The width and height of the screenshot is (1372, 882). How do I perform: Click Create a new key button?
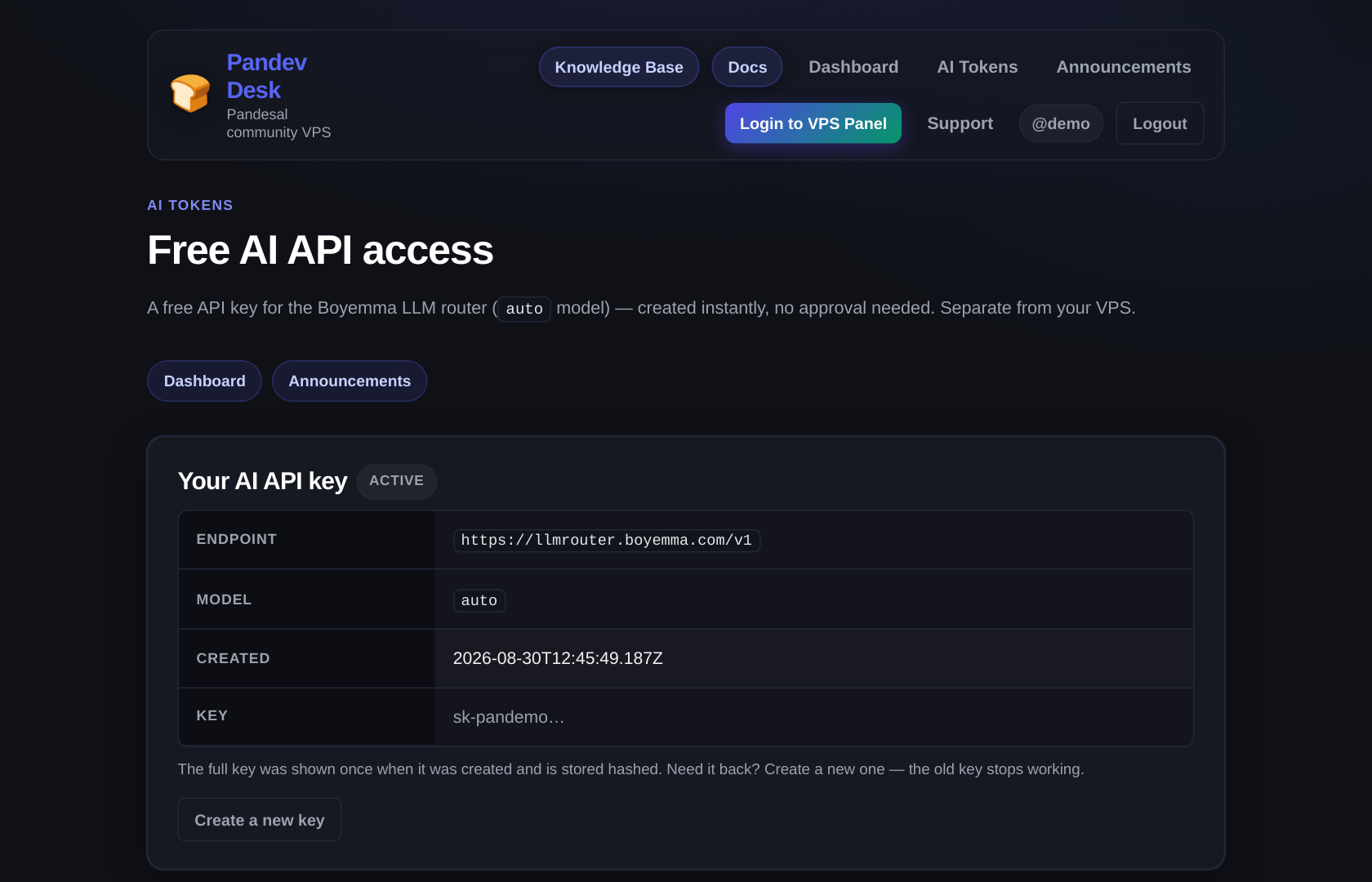tap(260, 820)
